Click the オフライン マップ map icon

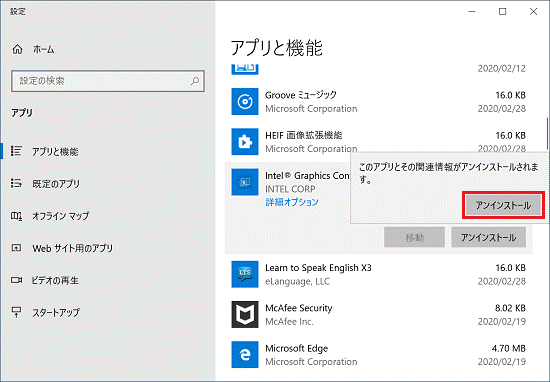point(16,216)
